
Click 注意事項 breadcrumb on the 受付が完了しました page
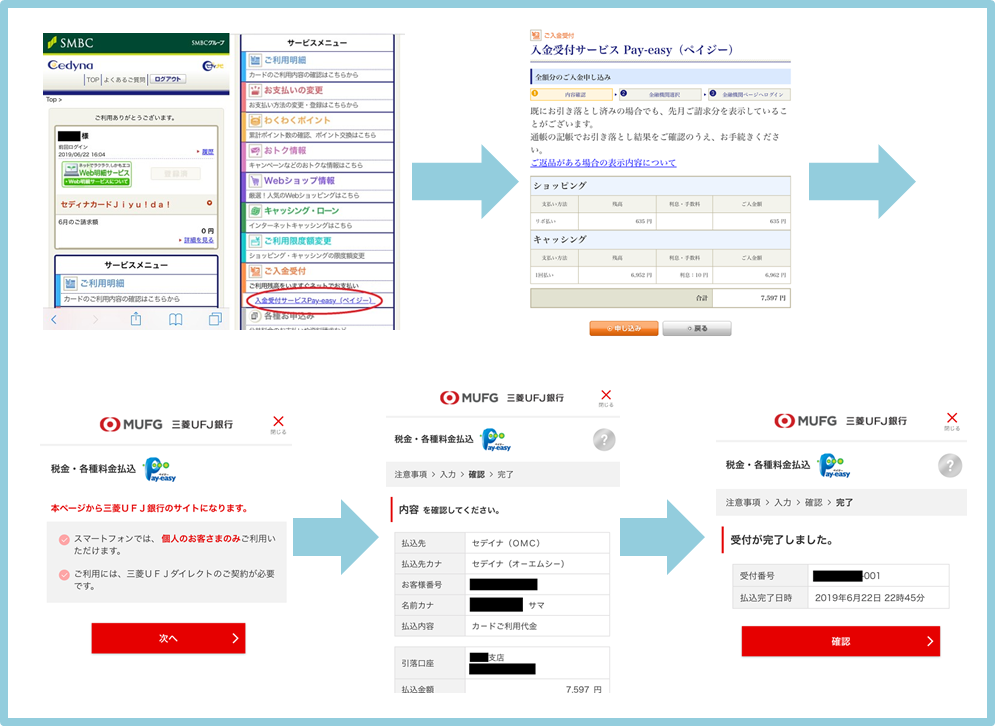click(743, 502)
